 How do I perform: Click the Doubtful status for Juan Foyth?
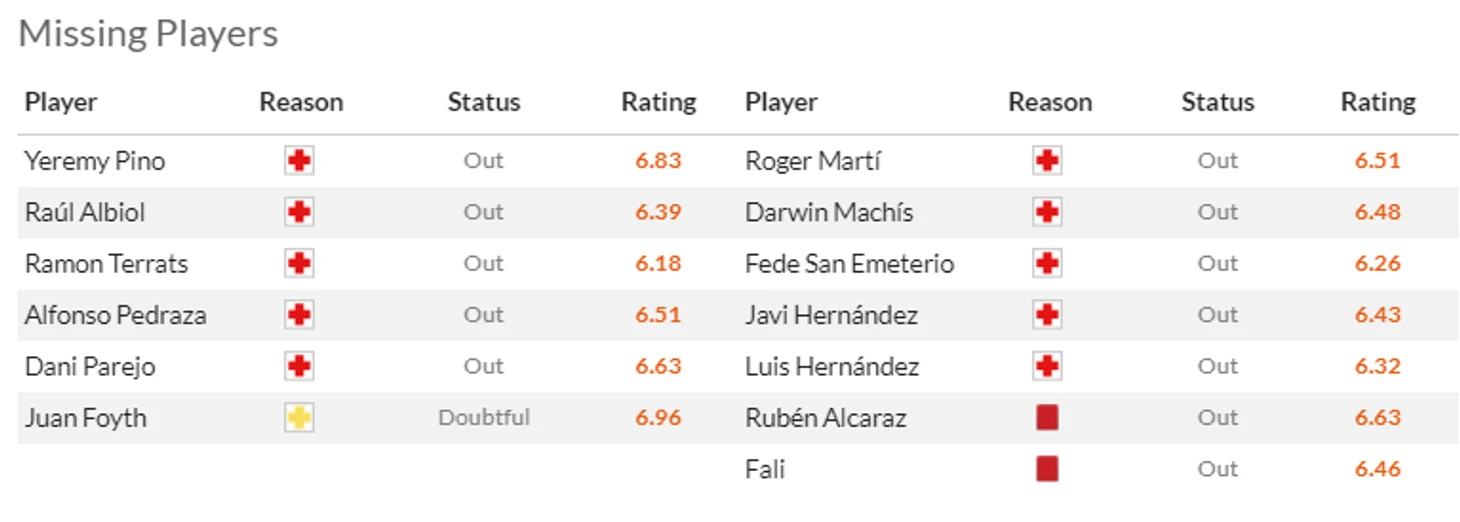484,418
